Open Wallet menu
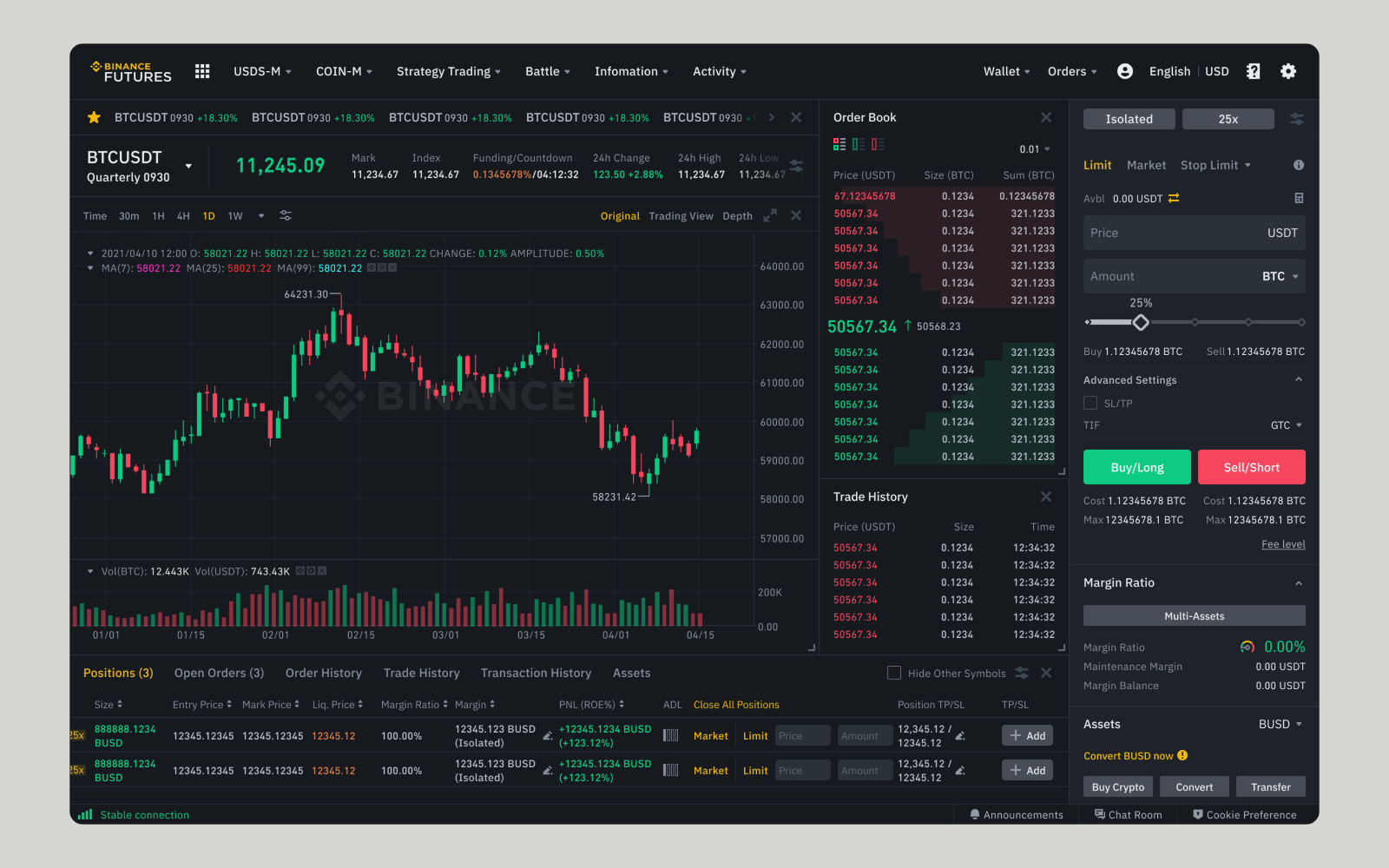 tap(1007, 71)
